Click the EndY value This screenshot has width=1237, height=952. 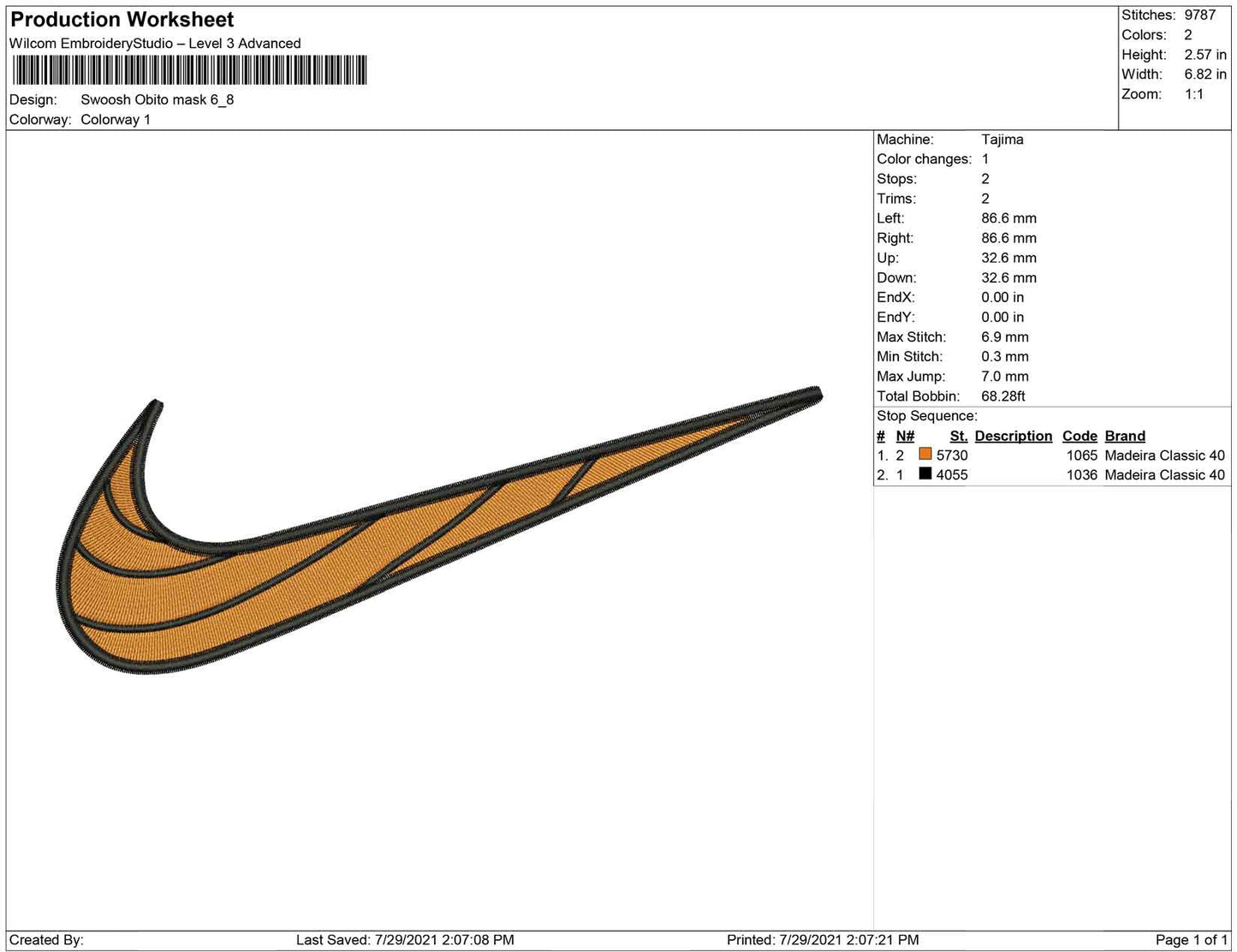(x=1002, y=317)
